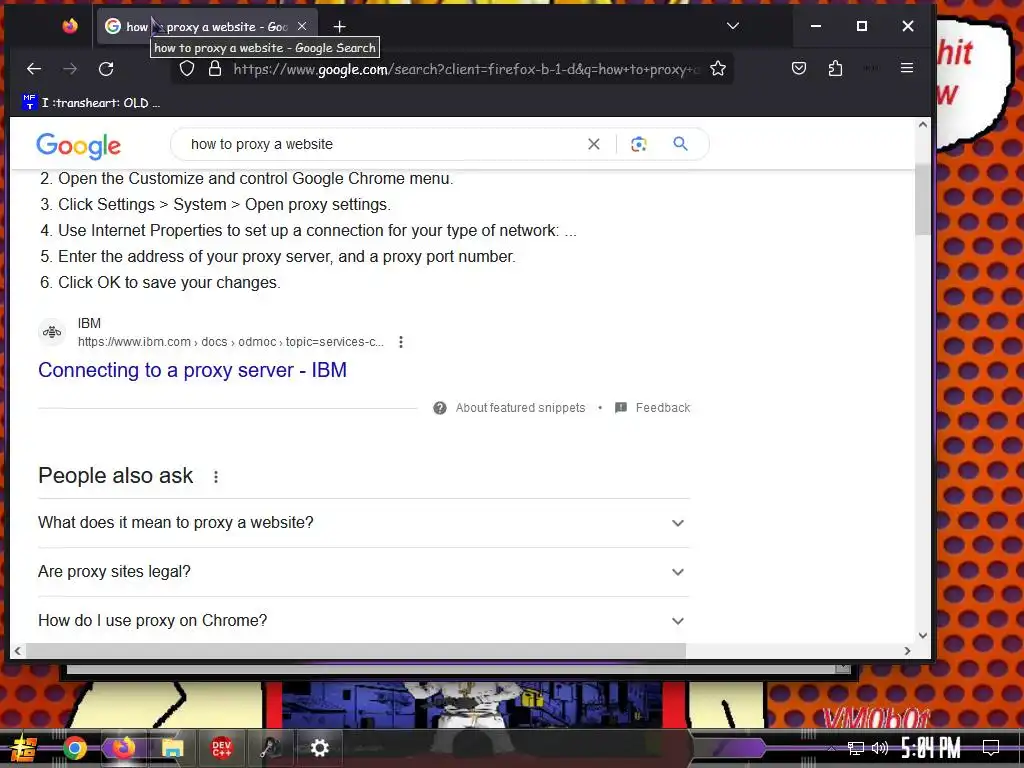Go back using the browser back arrow
Viewport: 1024px width, 768px height.
(34, 69)
